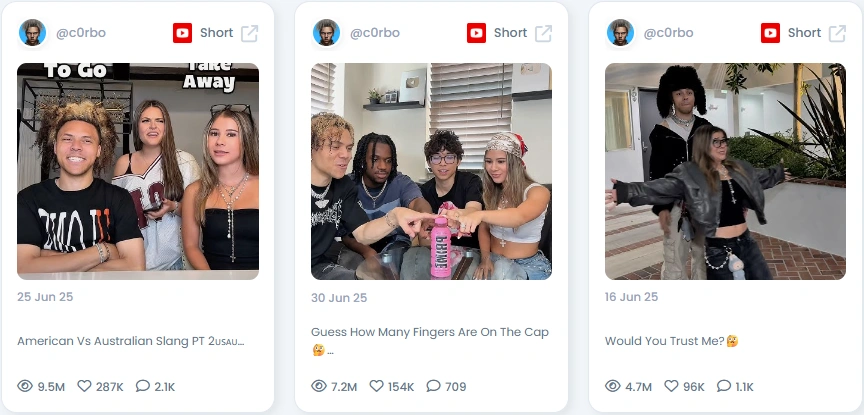The height and width of the screenshot is (415, 864).
Task: Open c0rbo avatar on first card
Action: pyautogui.click(x=33, y=33)
